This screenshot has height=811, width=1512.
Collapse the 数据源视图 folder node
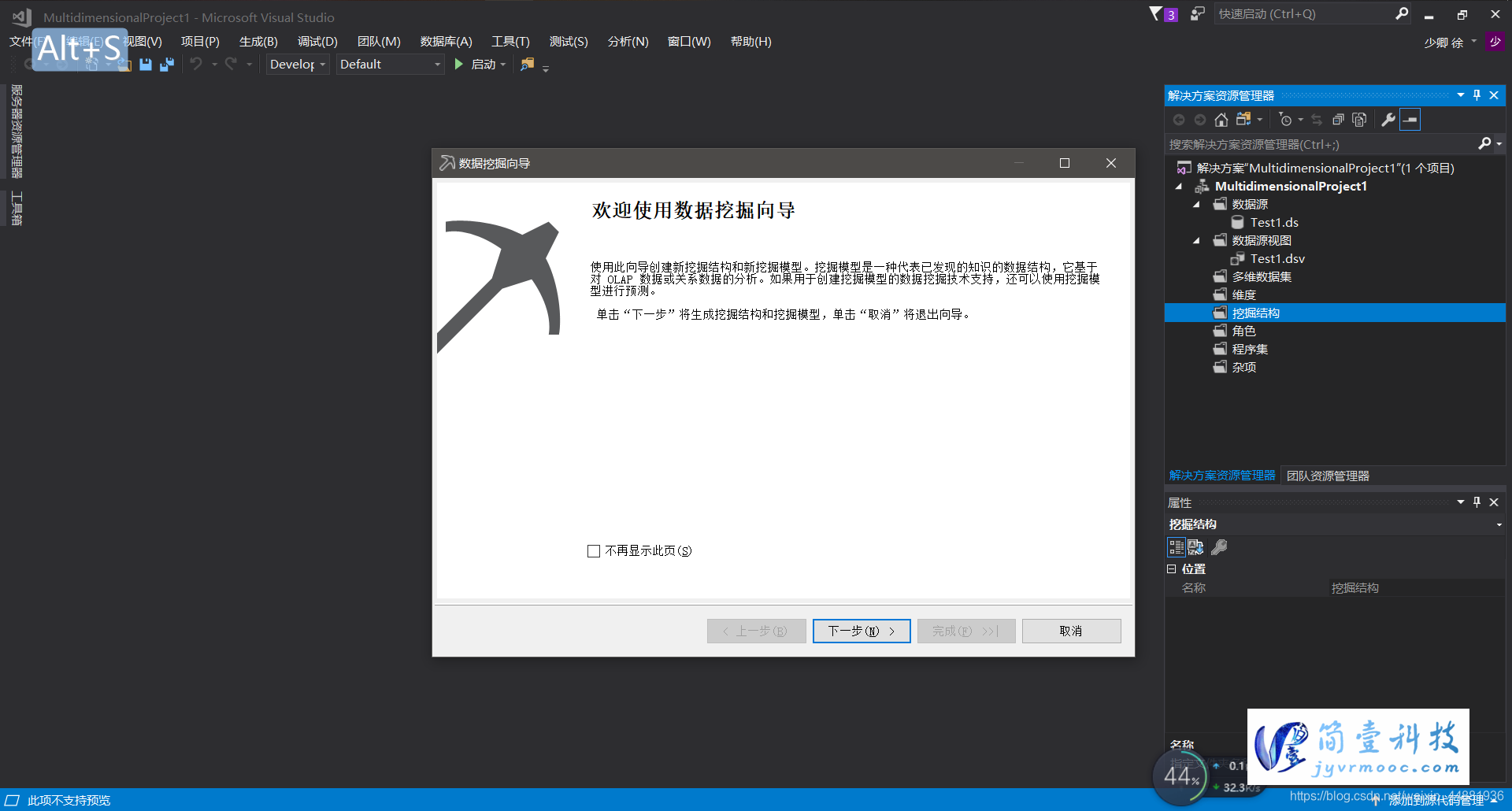pos(1197,241)
